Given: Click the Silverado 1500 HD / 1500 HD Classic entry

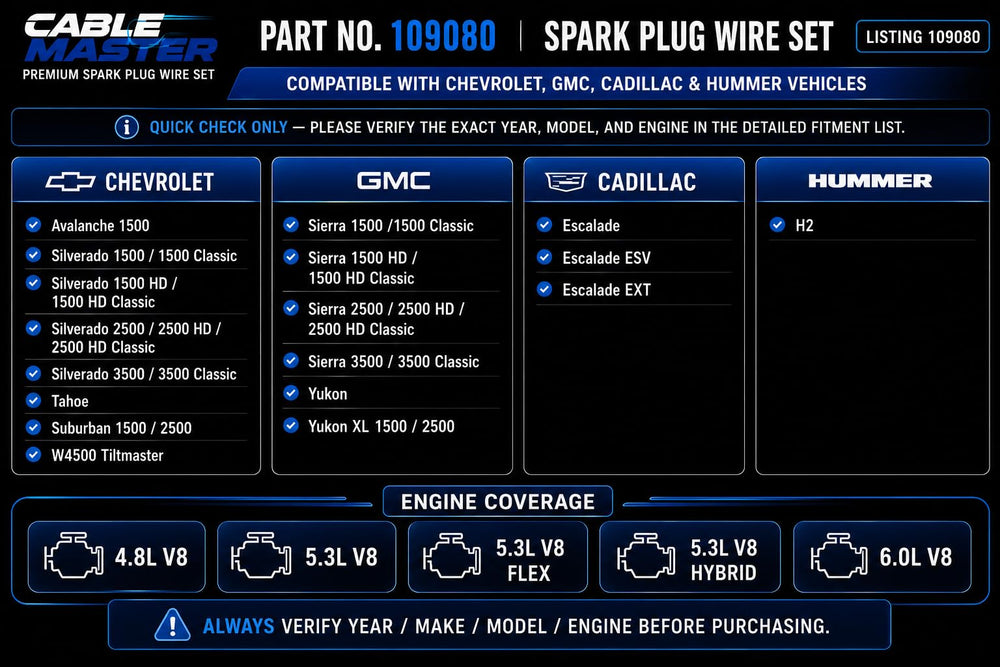Looking at the screenshot, I should (114, 293).
